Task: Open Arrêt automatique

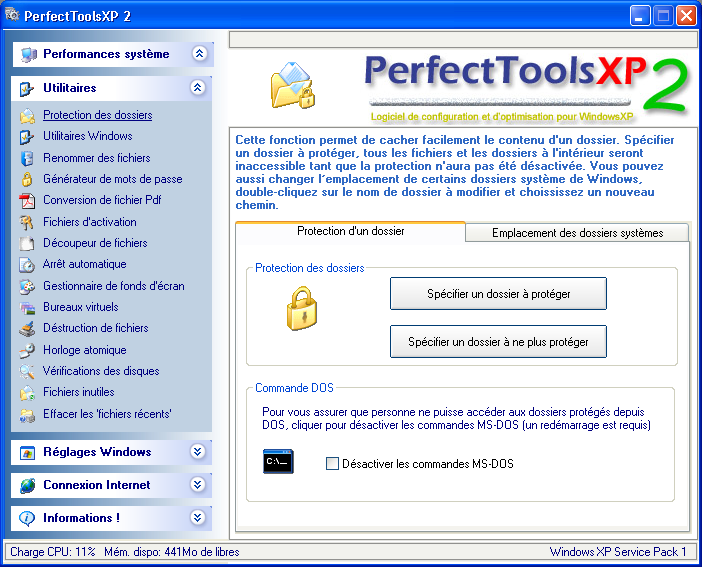Action: click(x=85, y=264)
